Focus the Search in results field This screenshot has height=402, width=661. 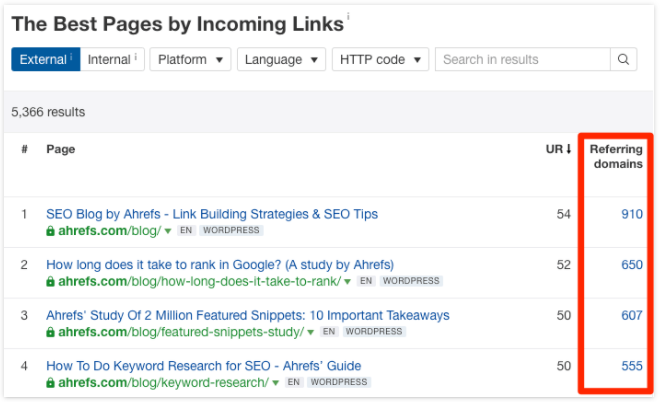click(x=522, y=59)
